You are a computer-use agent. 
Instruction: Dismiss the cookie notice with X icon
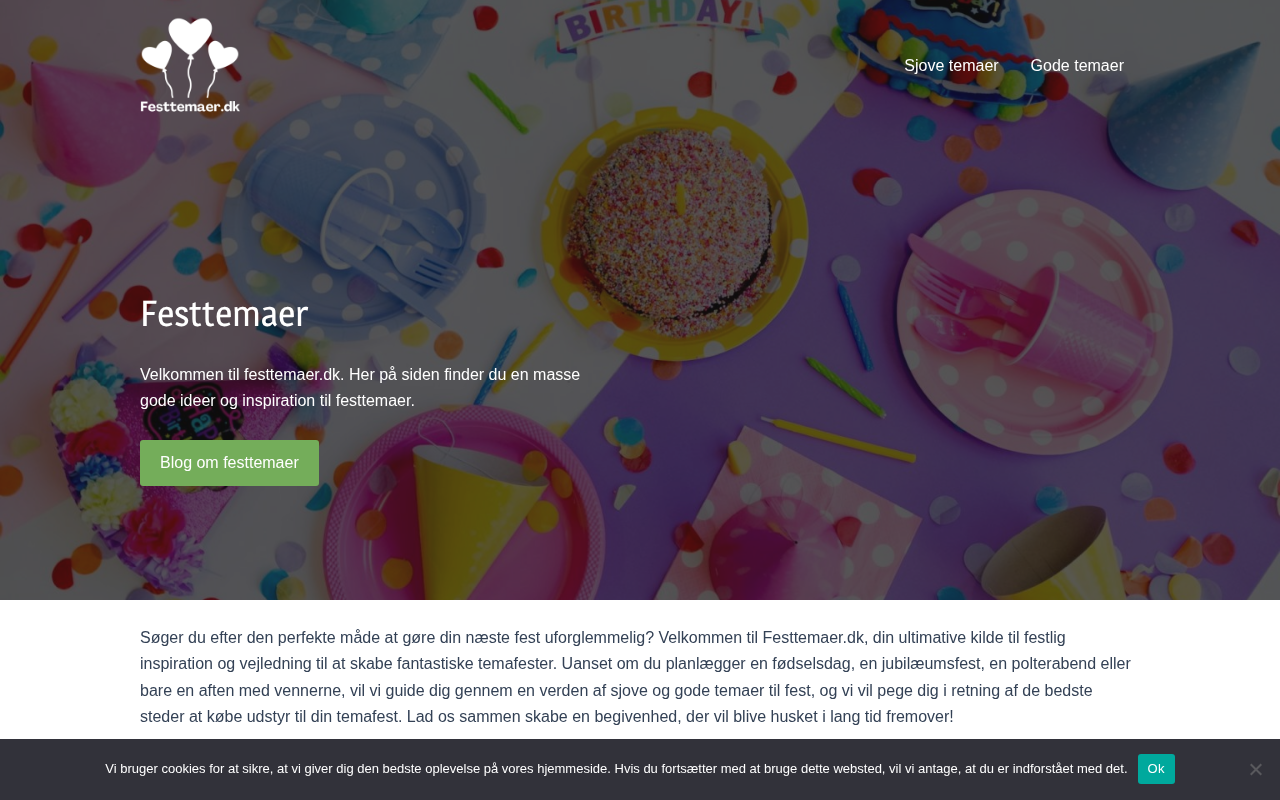(1255, 769)
